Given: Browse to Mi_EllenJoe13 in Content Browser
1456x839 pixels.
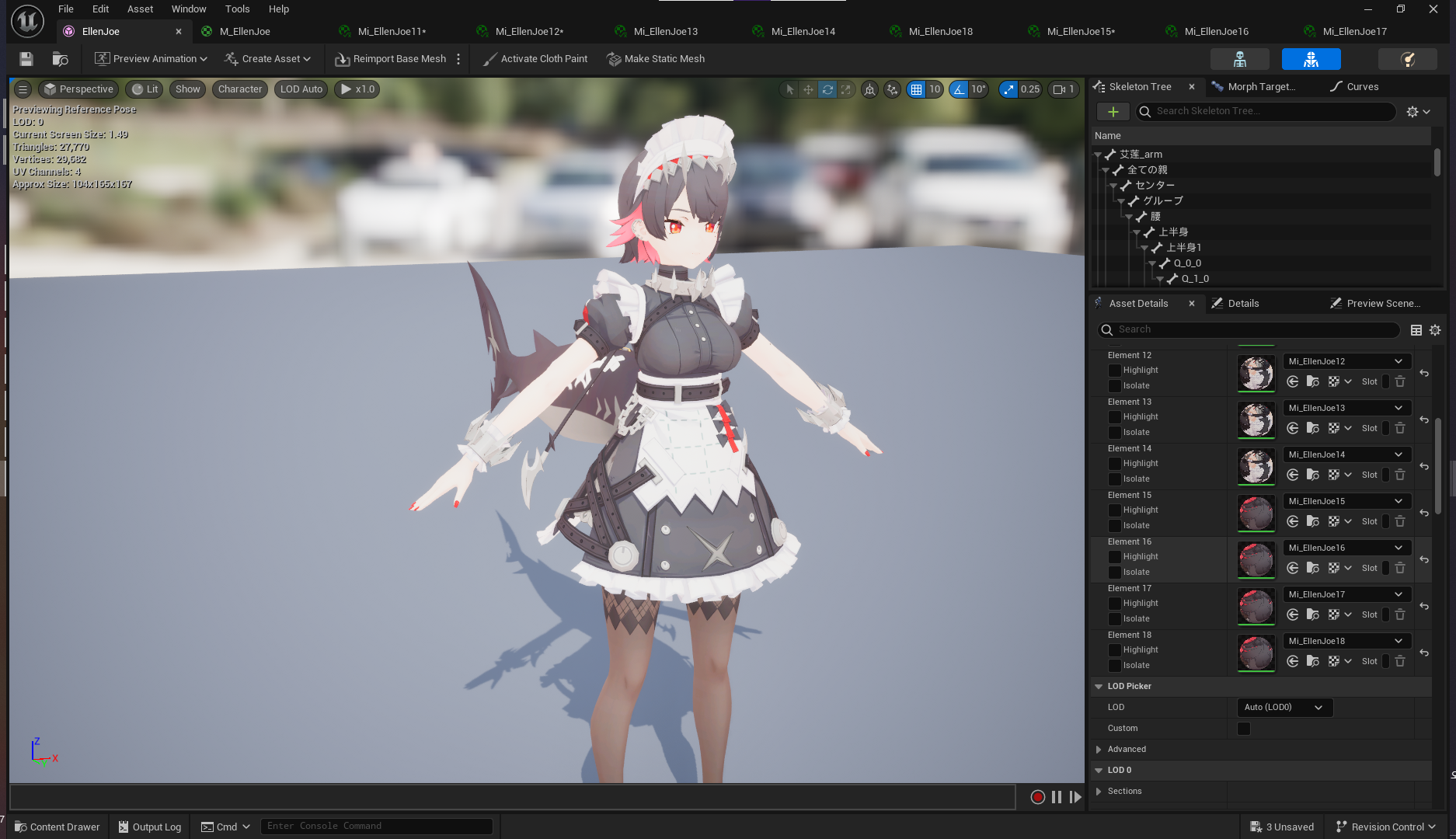Looking at the screenshot, I should 1313,428.
